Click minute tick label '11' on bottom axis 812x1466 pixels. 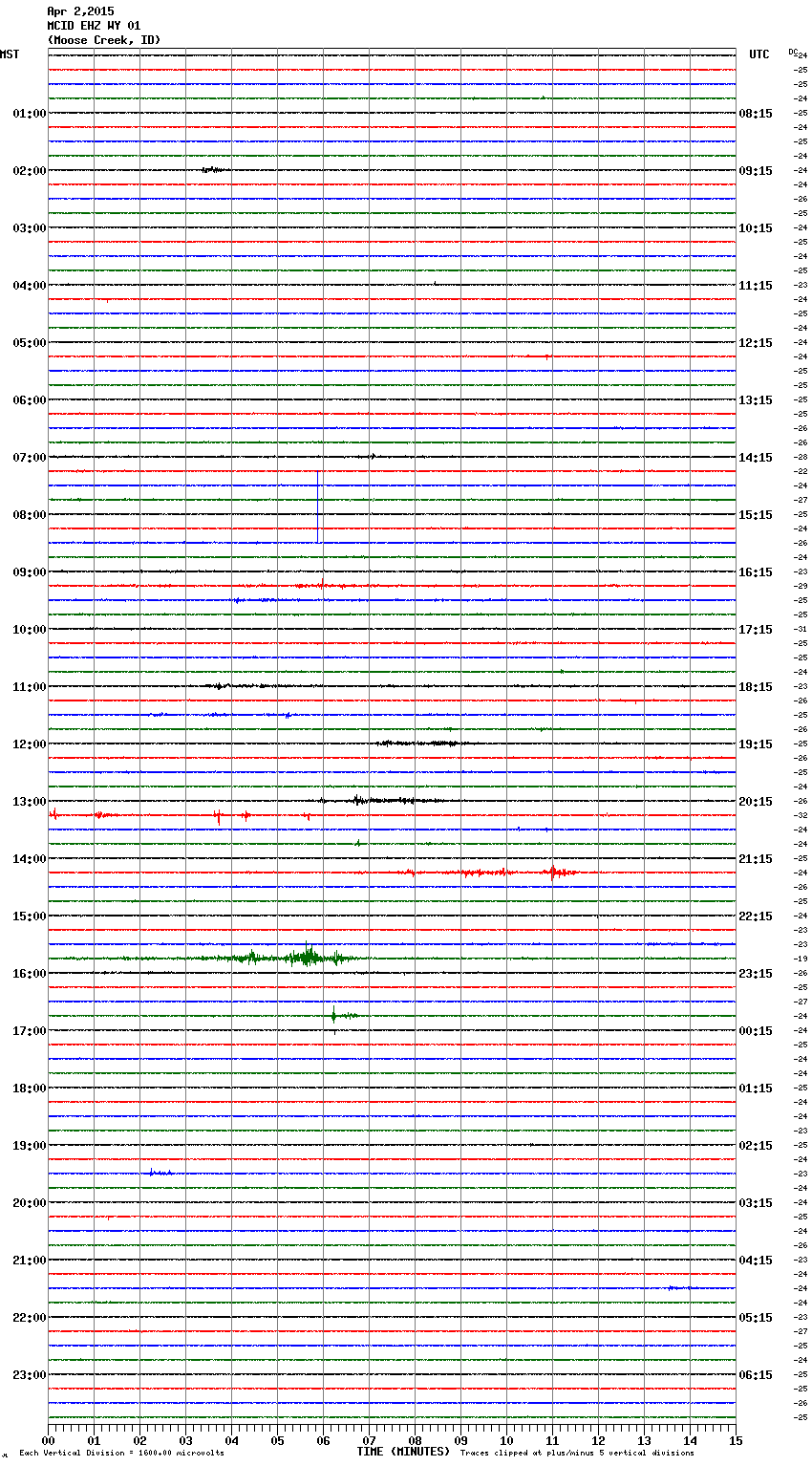point(552,1440)
